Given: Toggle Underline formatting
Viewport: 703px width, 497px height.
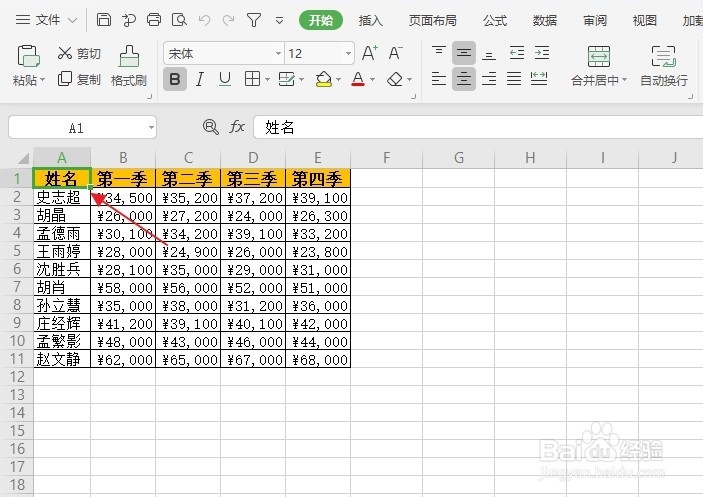Looking at the screenshot, I should coord(225,79).
